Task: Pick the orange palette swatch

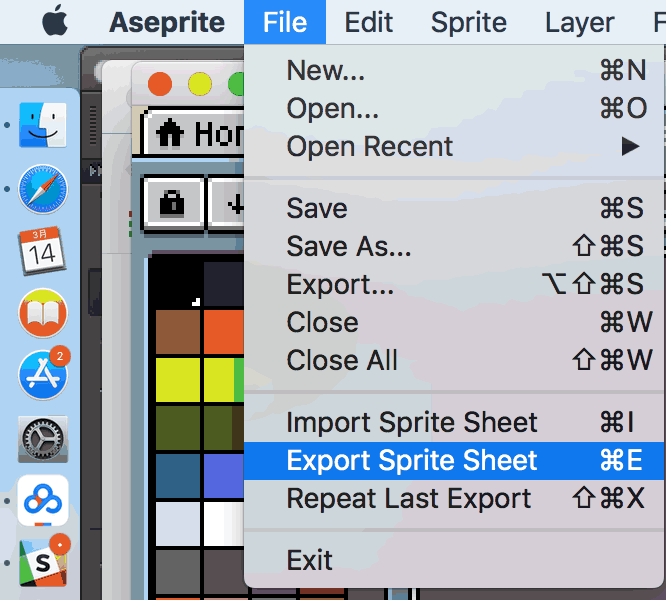Action: (224, 332)
